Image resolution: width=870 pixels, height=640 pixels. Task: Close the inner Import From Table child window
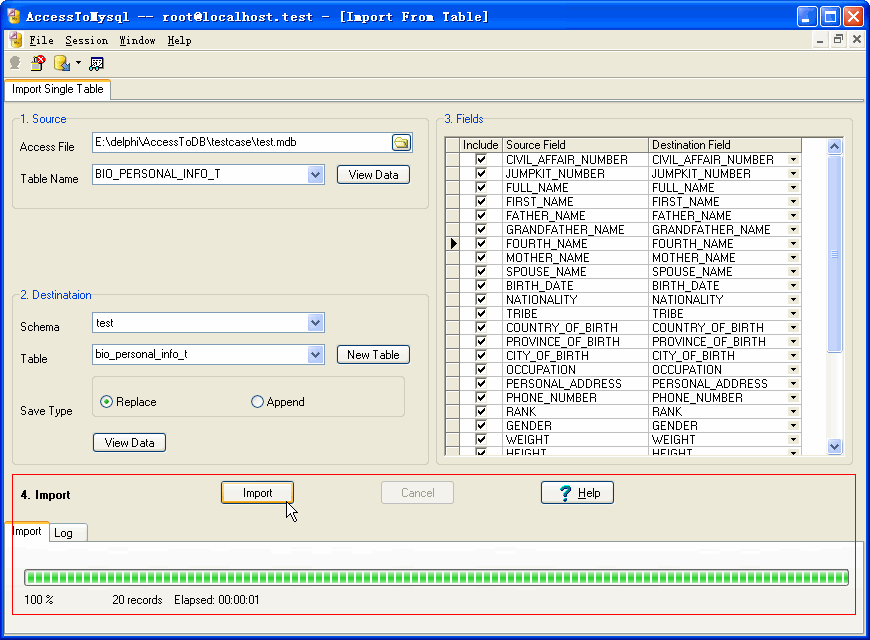(x=857, y=39)
